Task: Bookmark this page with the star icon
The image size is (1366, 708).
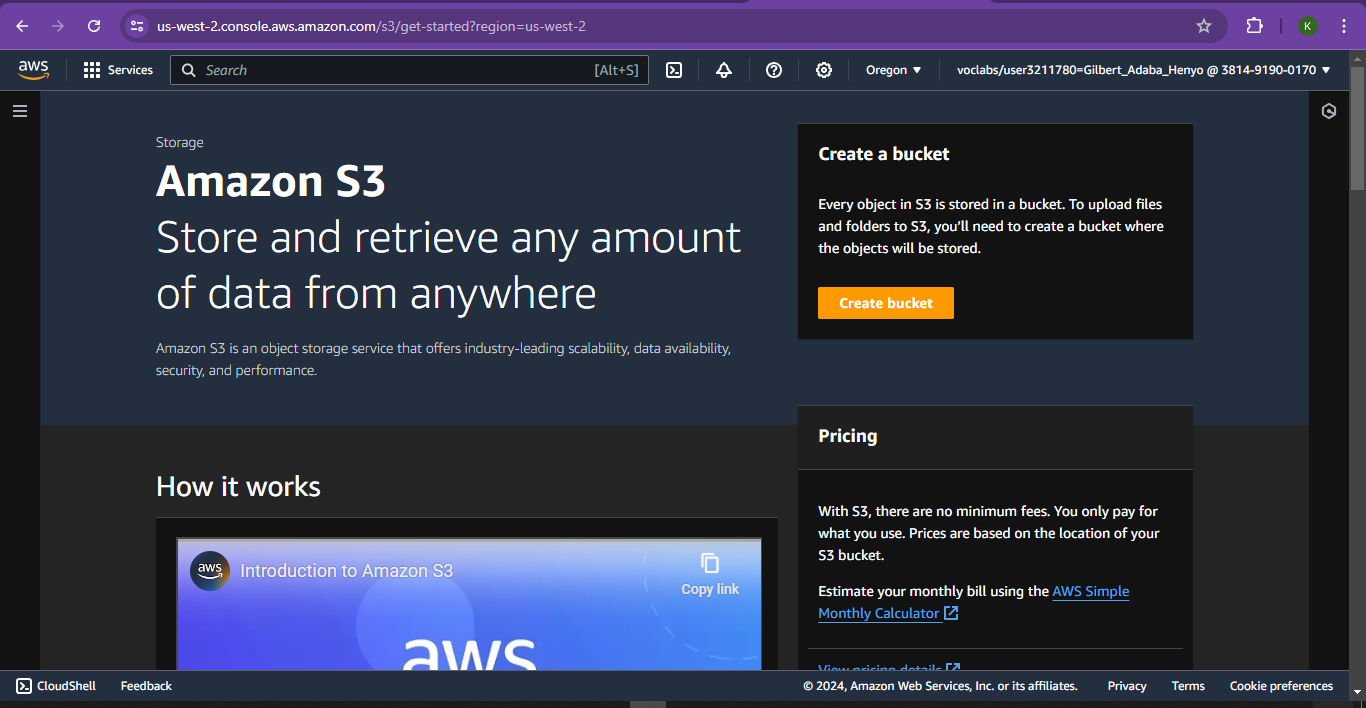Action: coord(1204,26)
